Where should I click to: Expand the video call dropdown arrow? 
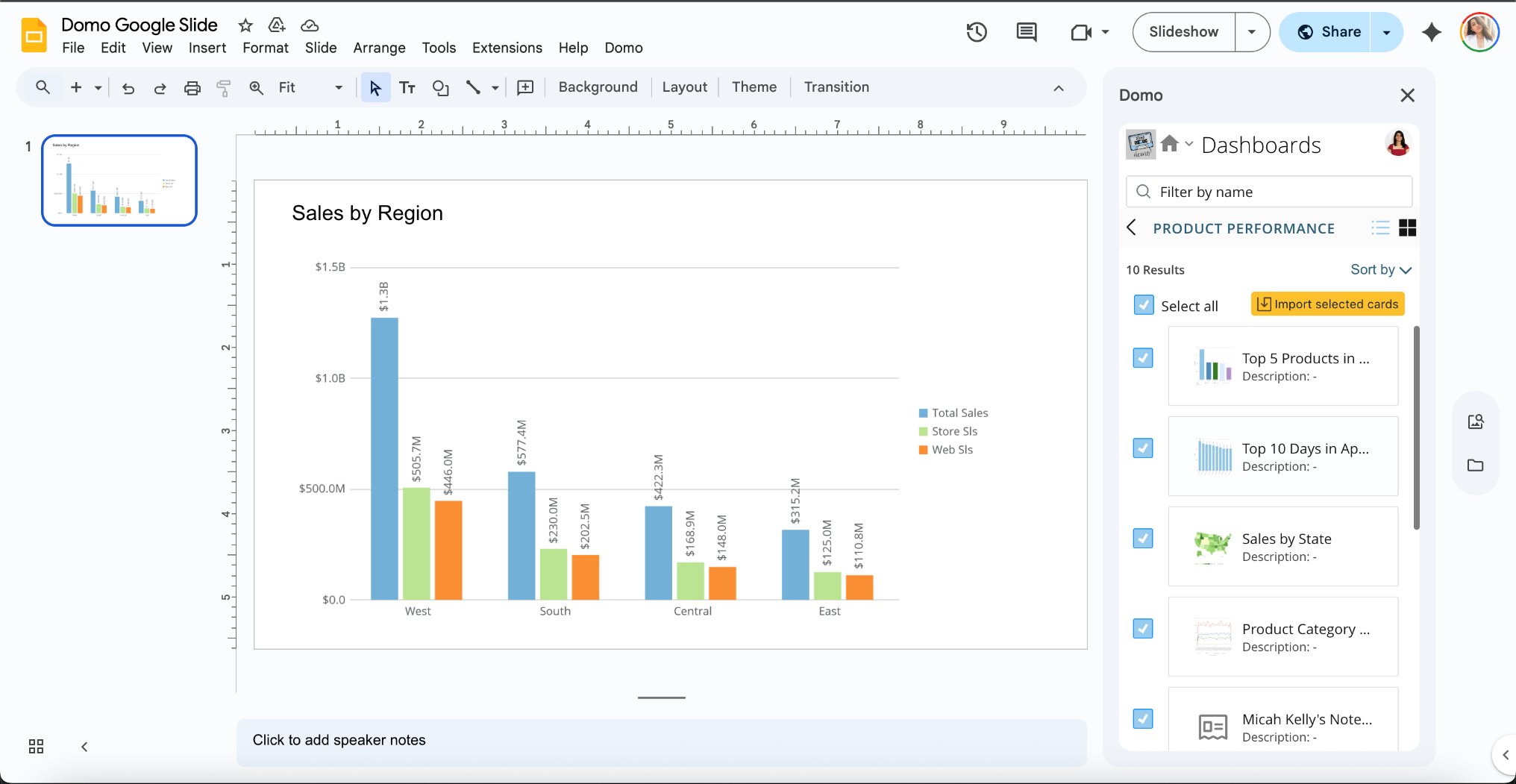click(x=1105, y=32)
